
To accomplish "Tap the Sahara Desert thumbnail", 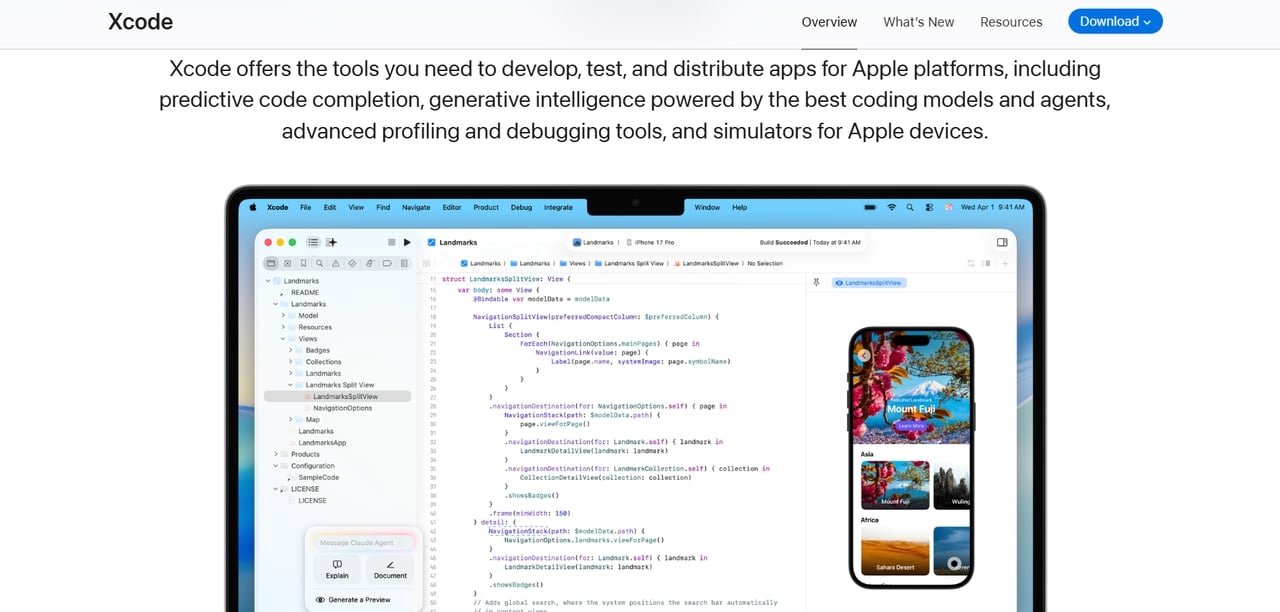I will pyautogui.click(x=895, y=551).
